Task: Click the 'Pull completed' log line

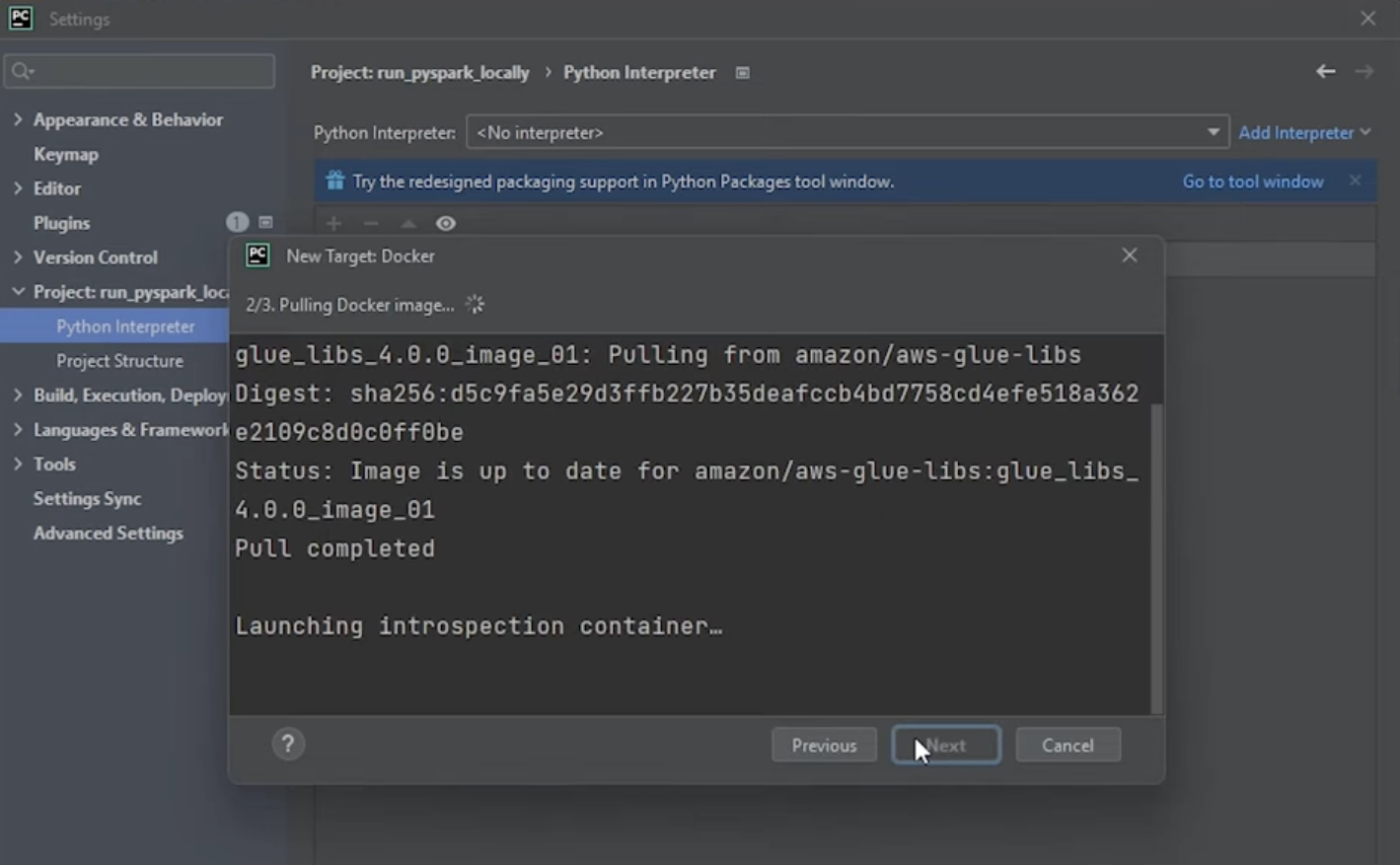Action: tap(334, 548)
